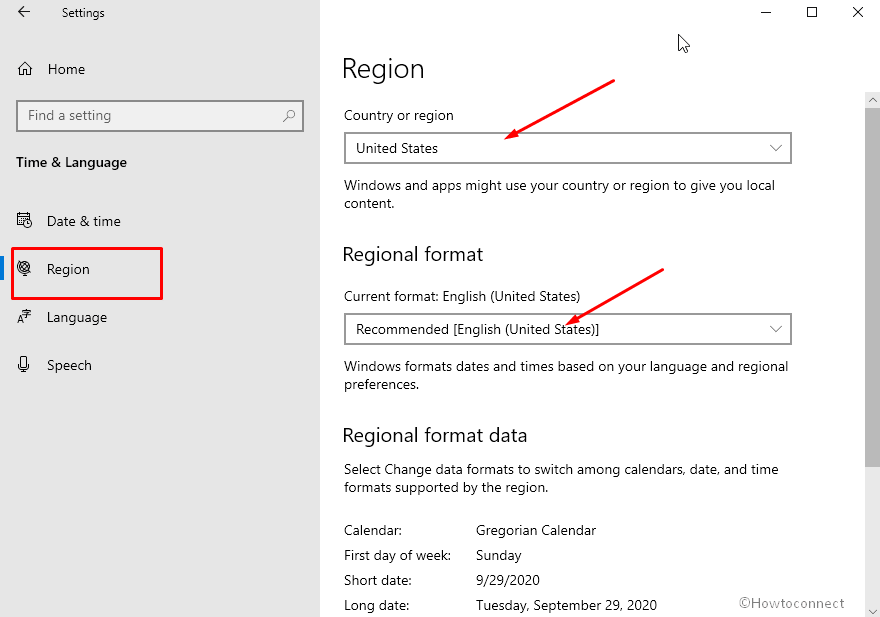This screenshot has height=617, width=880.
Task: Click the vertical scrollbar thumb
Action: coord(872,287)
